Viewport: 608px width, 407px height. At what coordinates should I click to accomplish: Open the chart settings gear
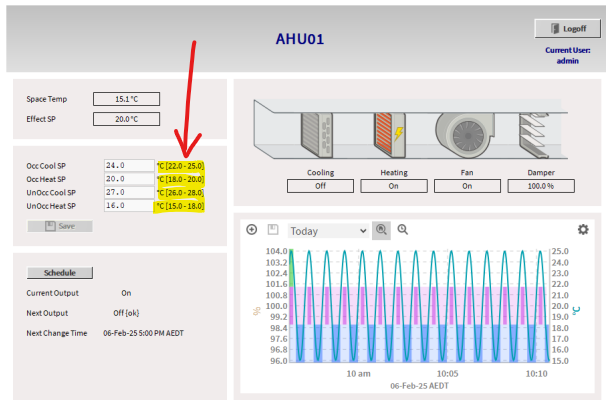click(583, 230)
